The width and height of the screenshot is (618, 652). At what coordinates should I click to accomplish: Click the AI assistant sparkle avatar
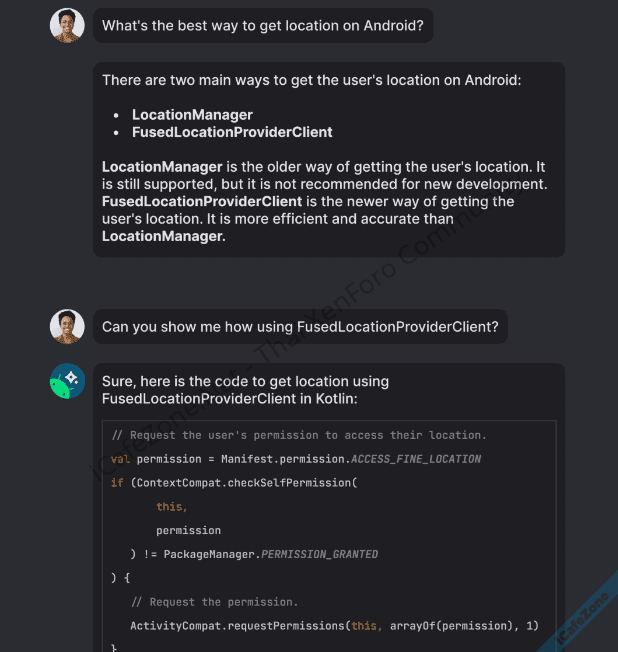pos(67,381)
